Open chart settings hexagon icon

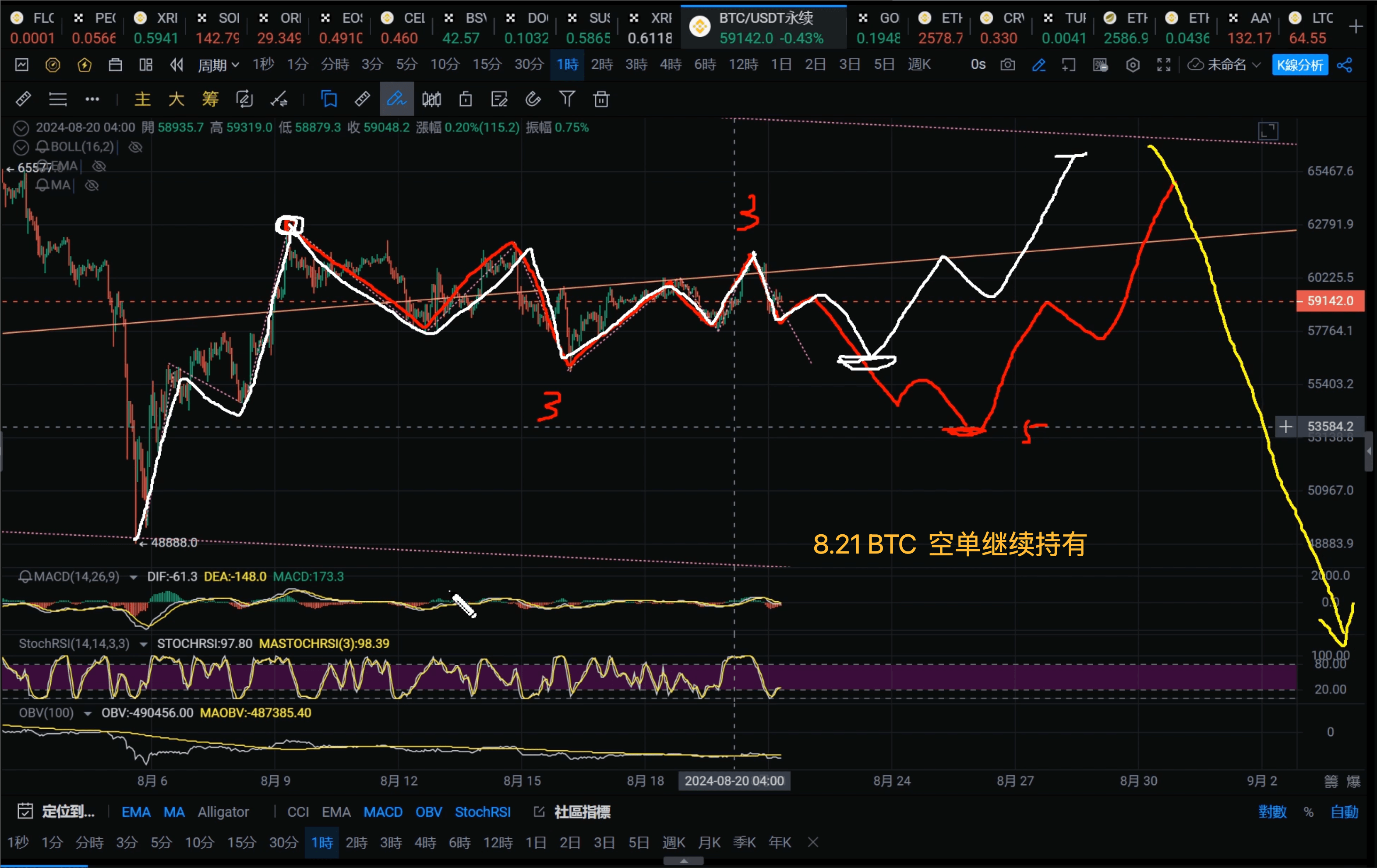(1132, 65)
